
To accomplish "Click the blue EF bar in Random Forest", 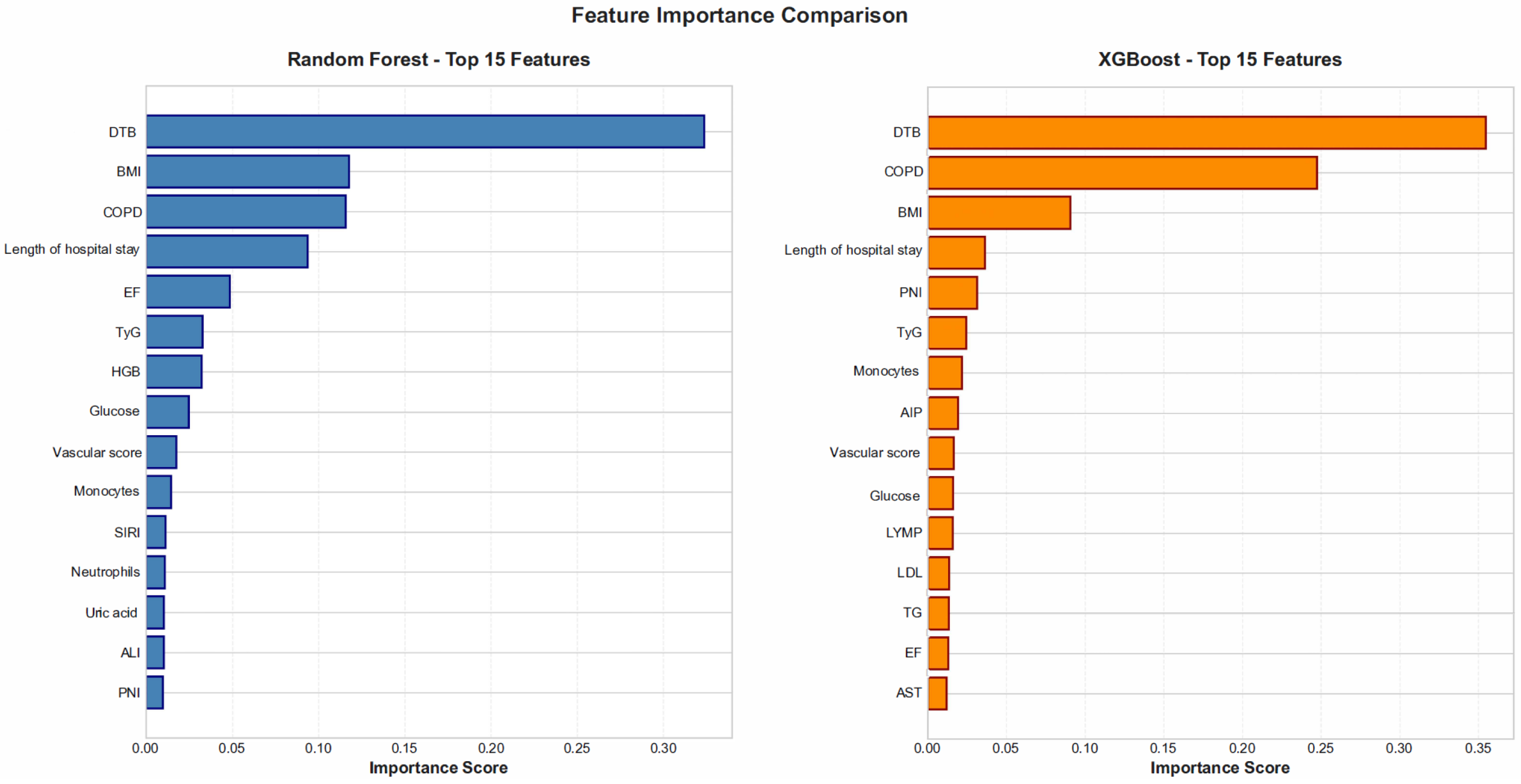I will [188, 292].
